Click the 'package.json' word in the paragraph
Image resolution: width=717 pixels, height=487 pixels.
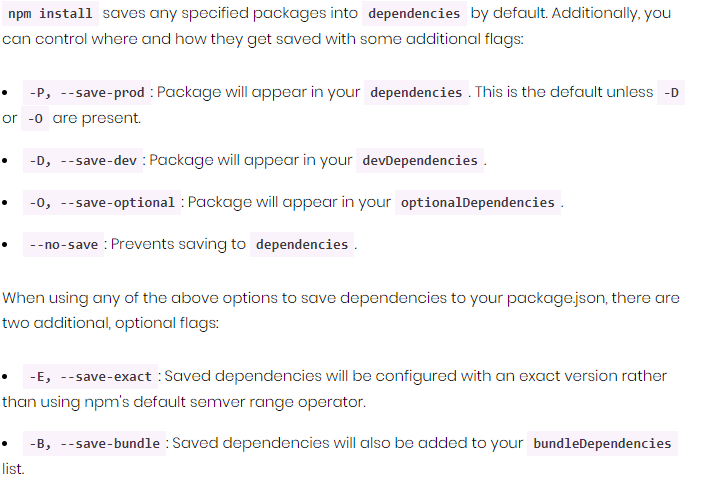[557, 298]
